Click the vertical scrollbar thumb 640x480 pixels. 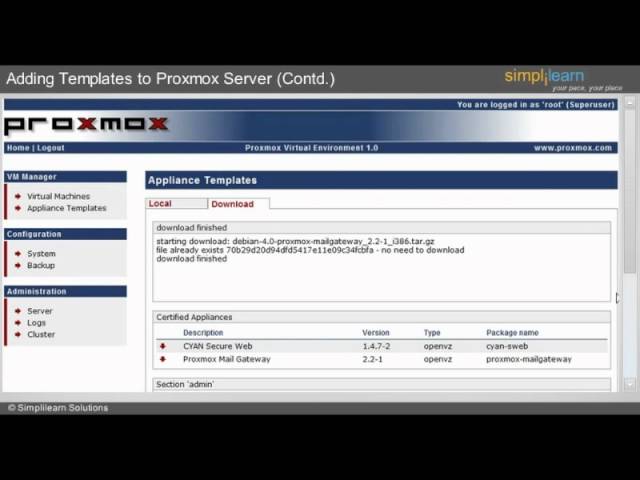(x=630, y=191)
